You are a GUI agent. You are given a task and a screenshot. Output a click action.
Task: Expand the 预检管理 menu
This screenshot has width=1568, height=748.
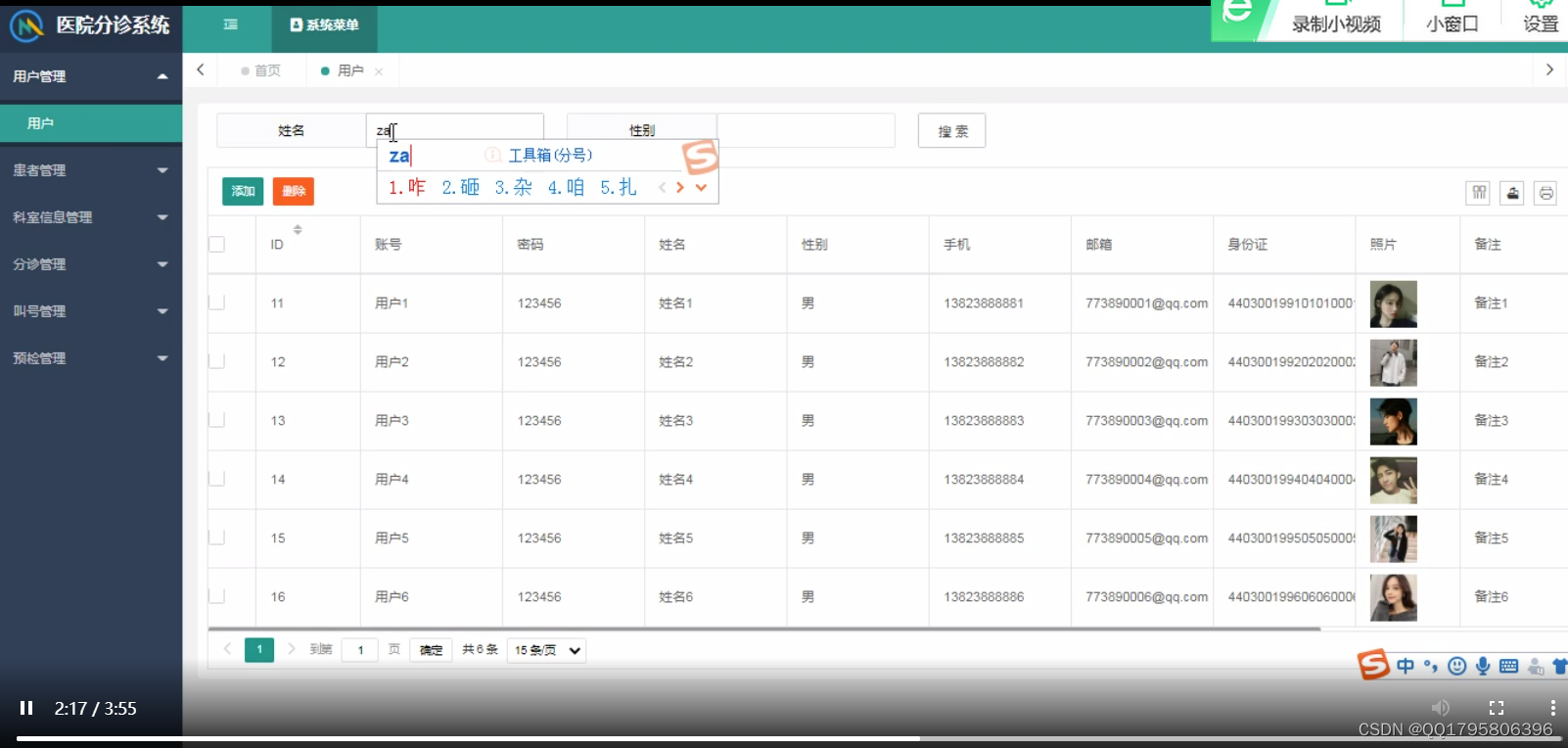pyautogui.click(x=91, y=358)
